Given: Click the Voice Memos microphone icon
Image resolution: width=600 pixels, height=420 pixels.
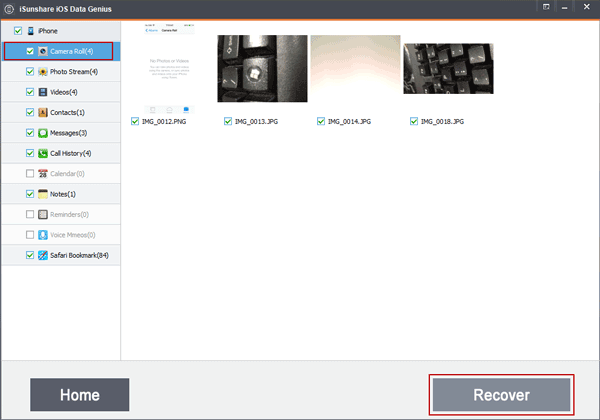Looking at the screenshot, I should tap(43, 235).
